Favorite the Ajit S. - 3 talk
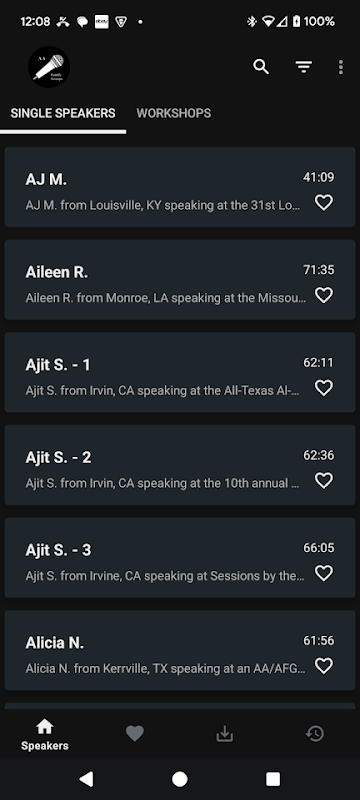 pos(324,573)
